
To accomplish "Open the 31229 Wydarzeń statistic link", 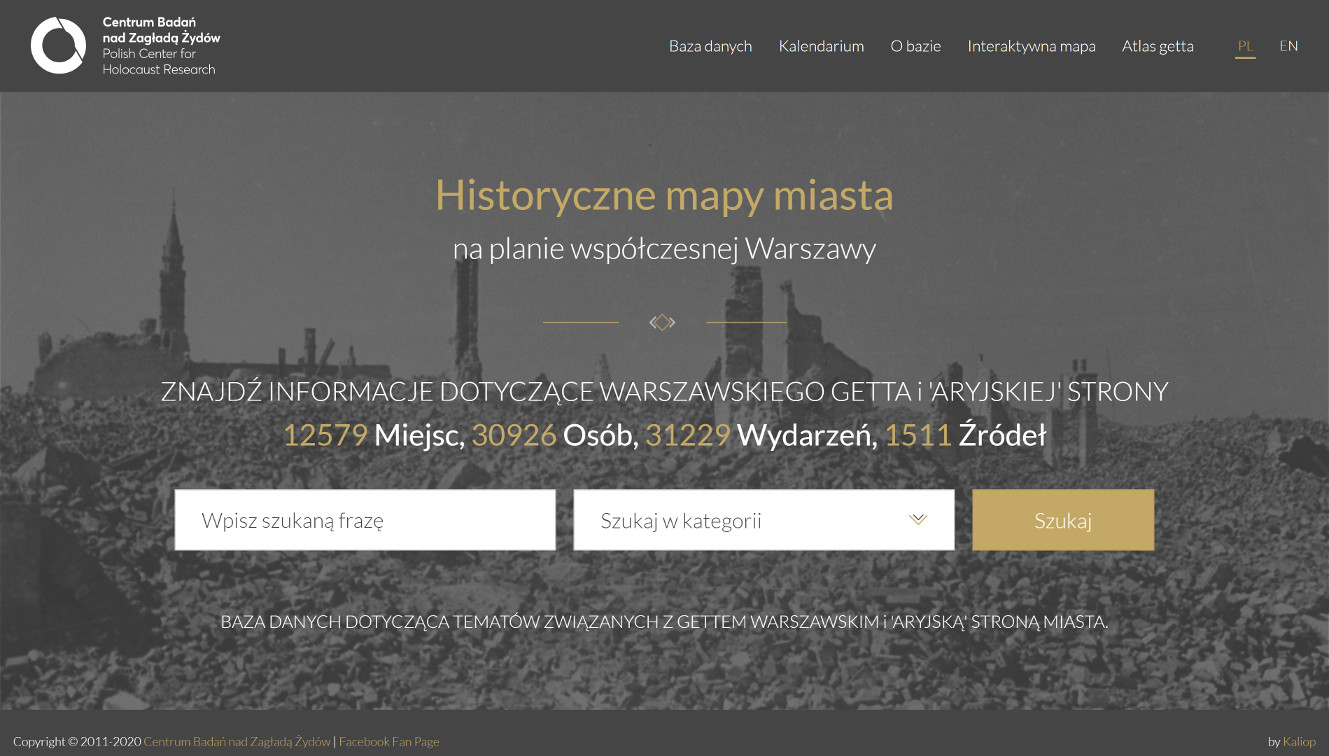I will point(688,434).
